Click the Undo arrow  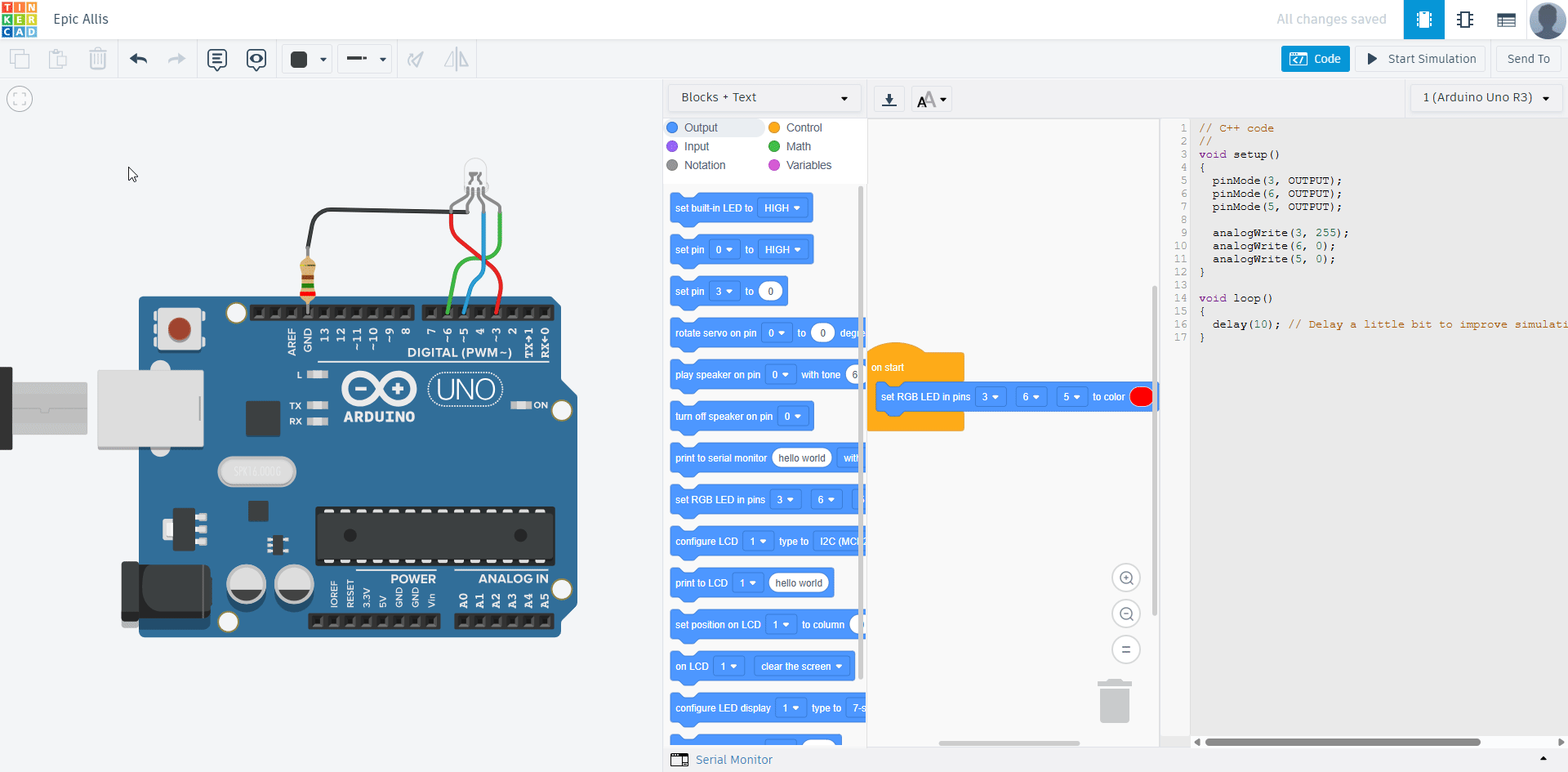pyautogui.click(x=139, y=59)
